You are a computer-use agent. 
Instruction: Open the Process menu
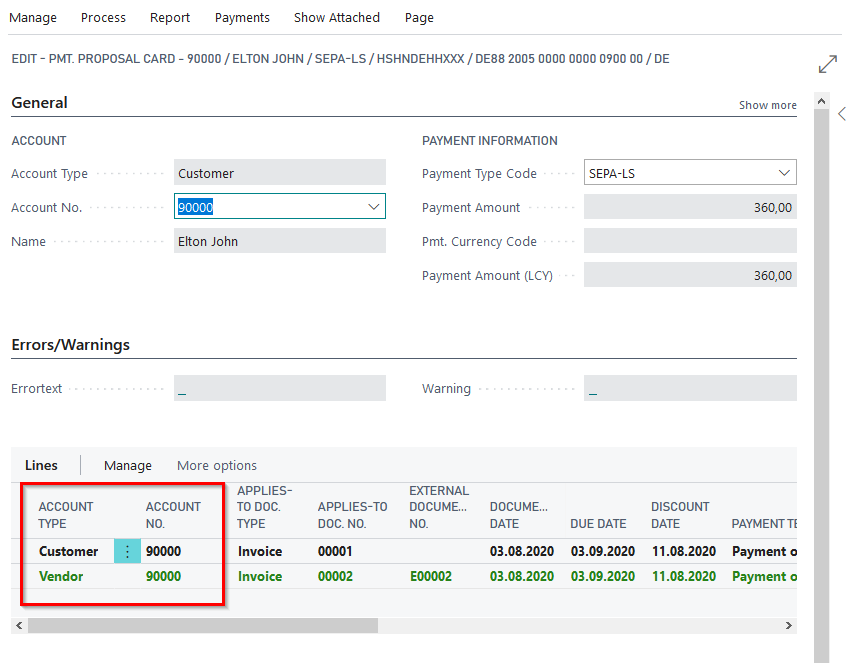(x=103, y=17)
